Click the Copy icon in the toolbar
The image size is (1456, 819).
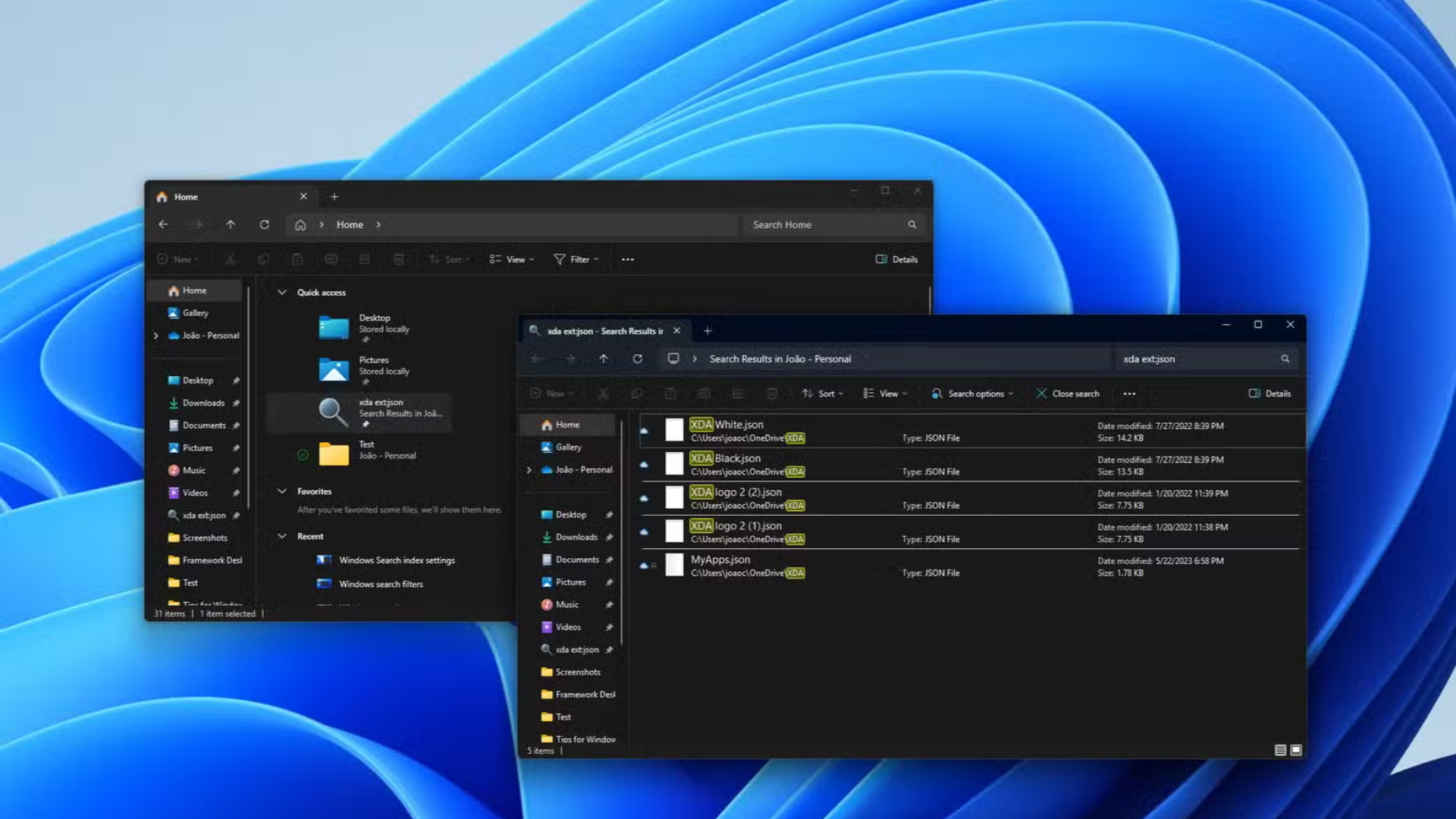tap(637, 394)
